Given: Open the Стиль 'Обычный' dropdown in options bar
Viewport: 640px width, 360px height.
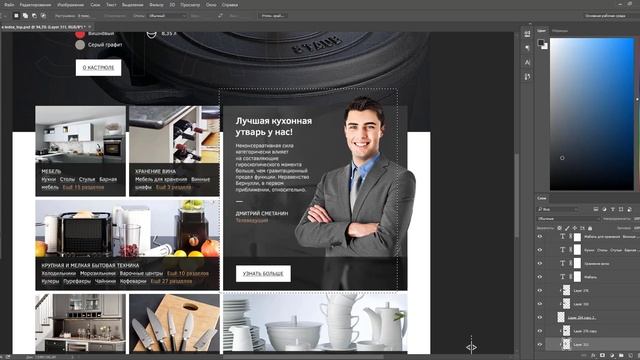Looking at the screenshot, I should point(167,16).
